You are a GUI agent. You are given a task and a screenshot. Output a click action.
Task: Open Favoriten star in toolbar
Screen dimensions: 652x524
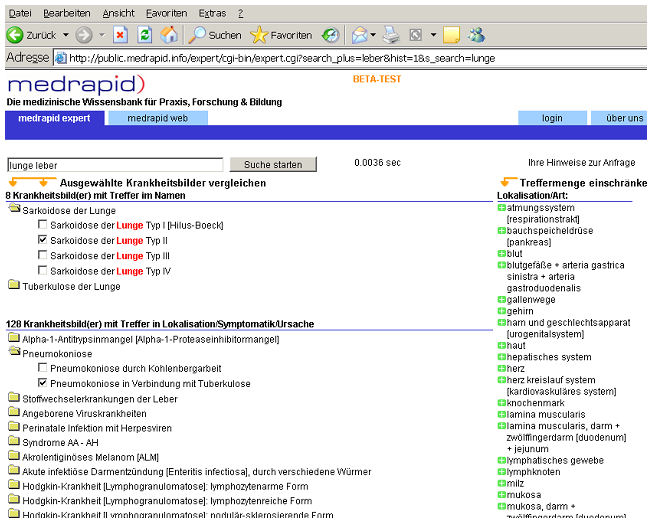click(259, 35)
